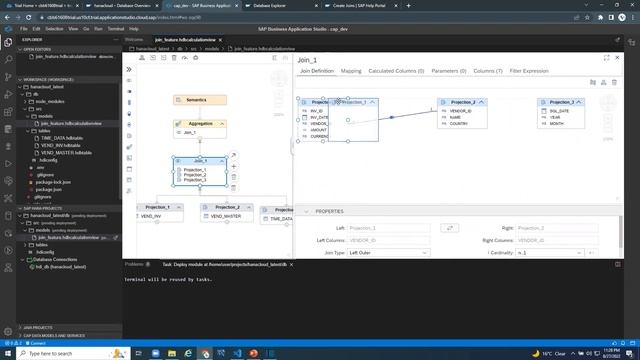The width and height of the screenshot is (640, 360).
Task: Reload the page with browser refresh button
Action: [x=29, y=18]
